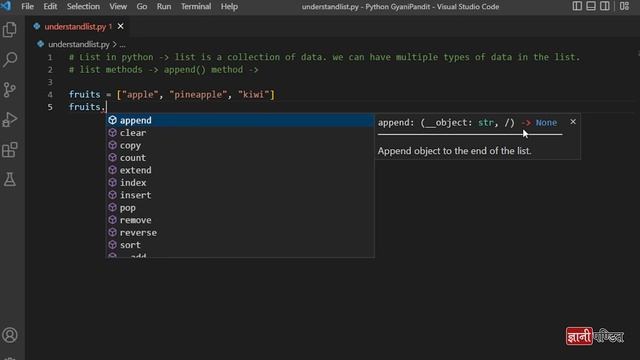
Task: Choose the reverse suggestion
Action: click(240, 232)
